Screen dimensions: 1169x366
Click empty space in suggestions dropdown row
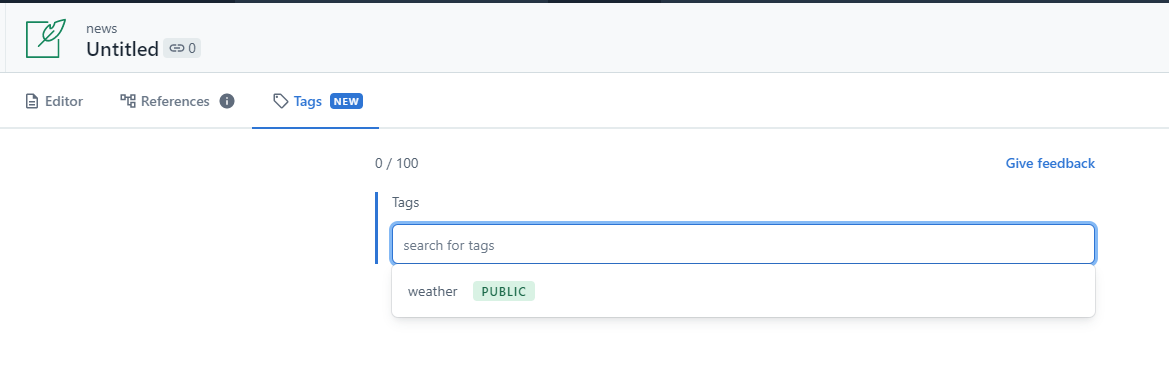pyautogui.click(x=813, y=291)
